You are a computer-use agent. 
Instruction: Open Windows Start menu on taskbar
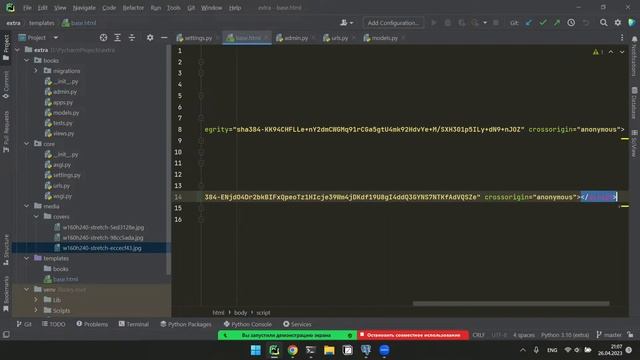(256, 350)
